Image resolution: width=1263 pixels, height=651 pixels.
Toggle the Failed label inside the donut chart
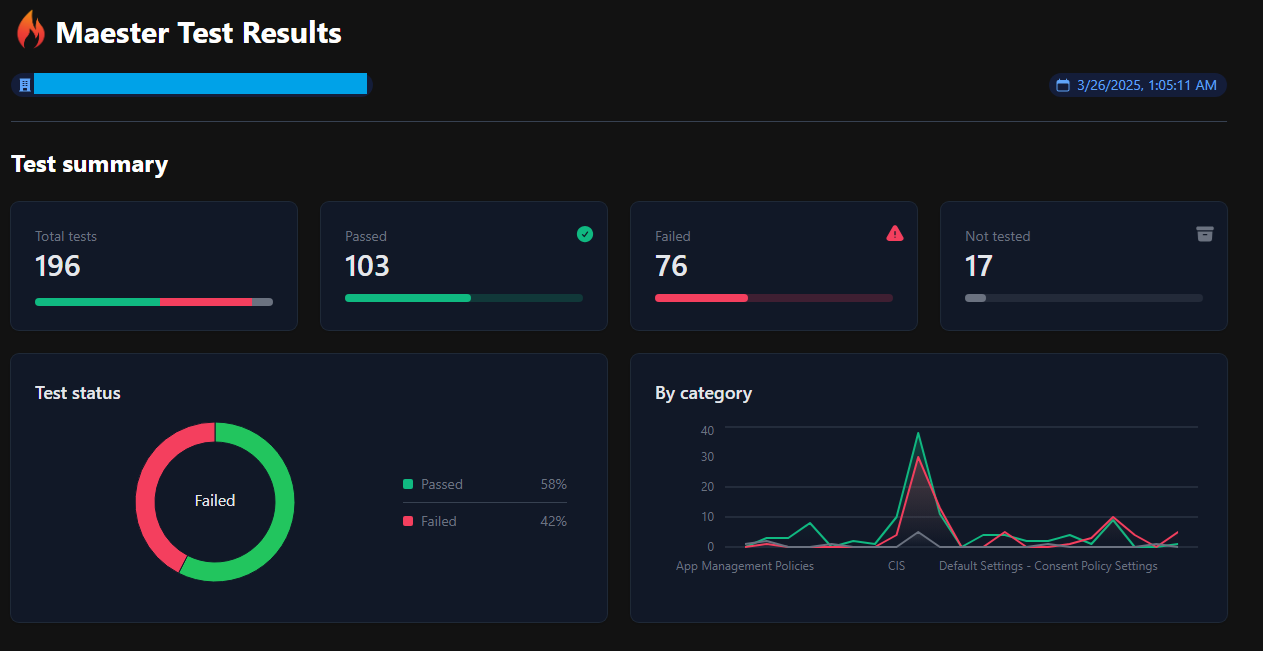(x=214, y=500)
